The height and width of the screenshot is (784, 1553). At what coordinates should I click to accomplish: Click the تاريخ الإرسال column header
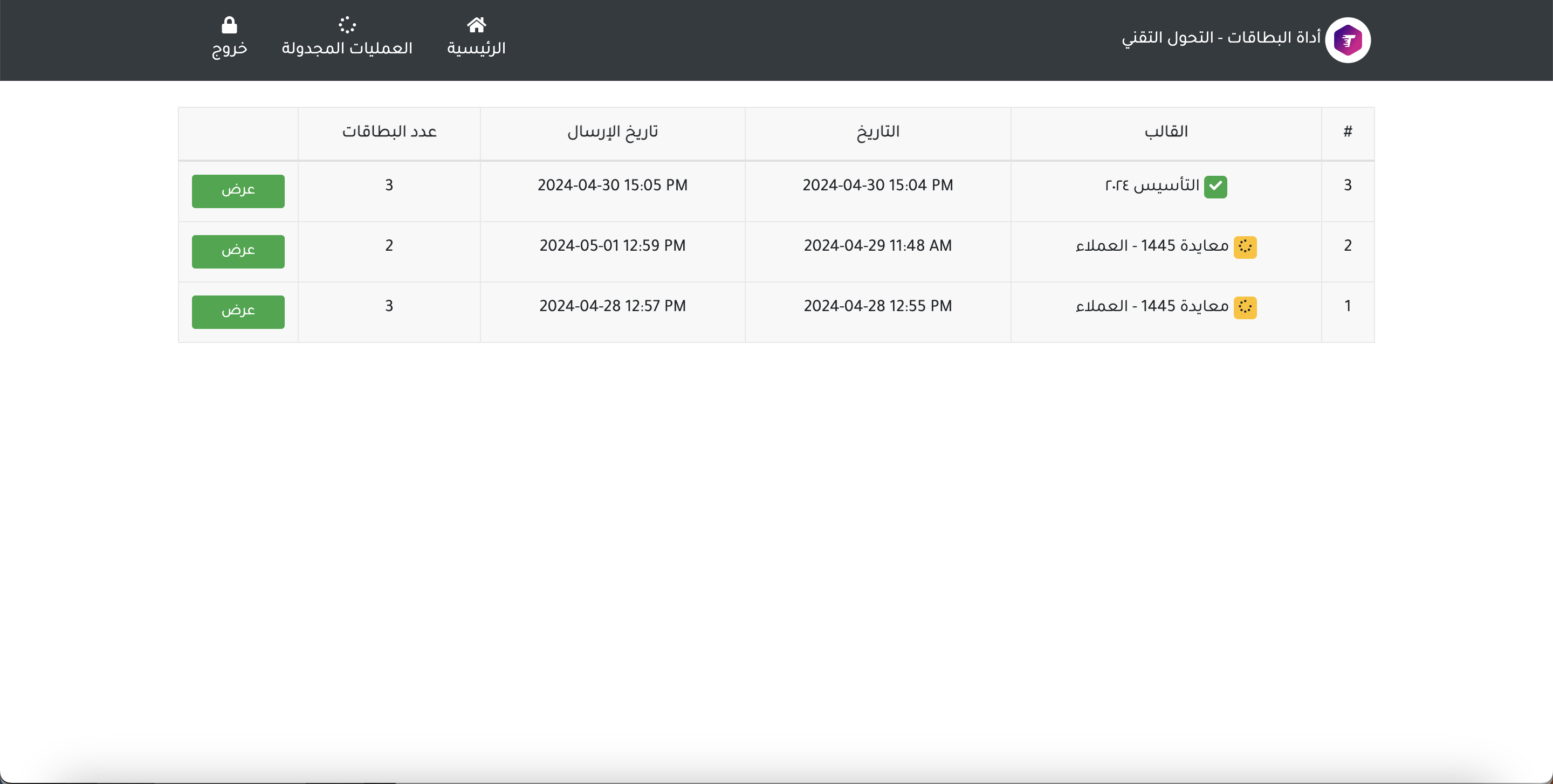612,132
